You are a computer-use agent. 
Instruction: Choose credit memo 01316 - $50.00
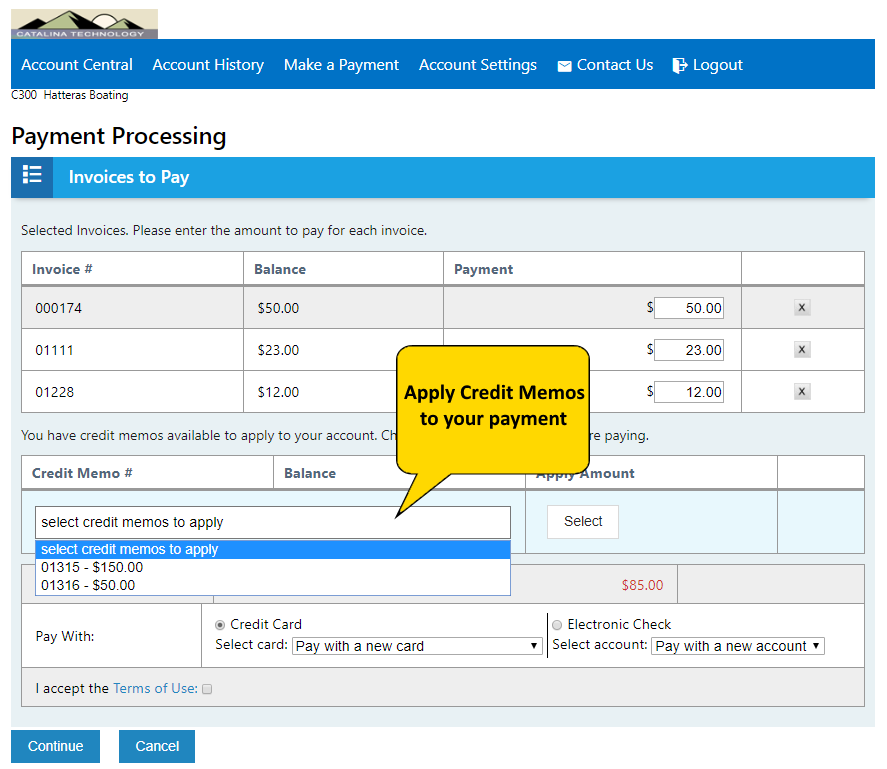[x=273, y=585]
